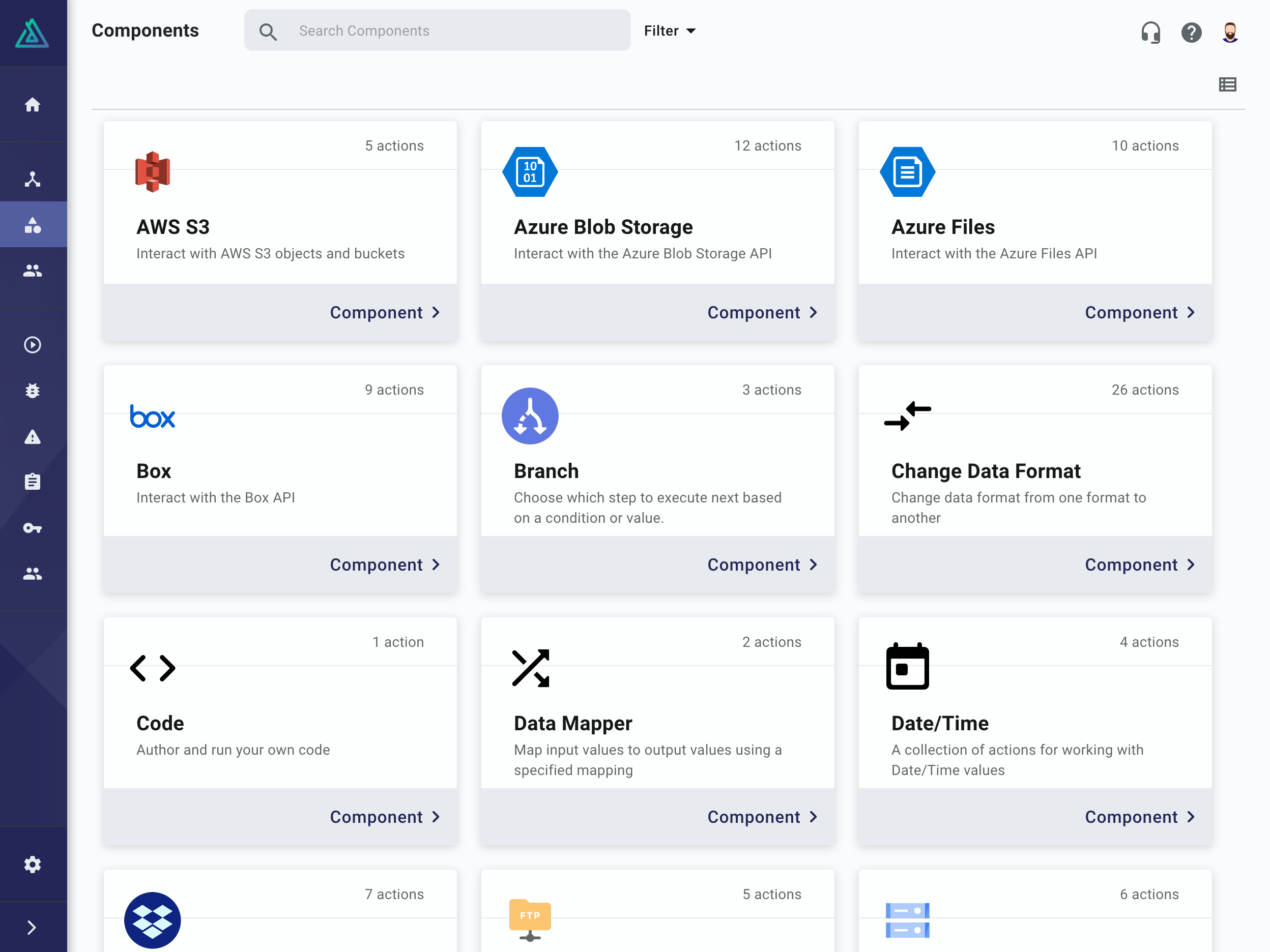This screenshot has height=952, width=1270.
Task: Click the Azure Blob Storage title
Action: [x=603, y=227]
